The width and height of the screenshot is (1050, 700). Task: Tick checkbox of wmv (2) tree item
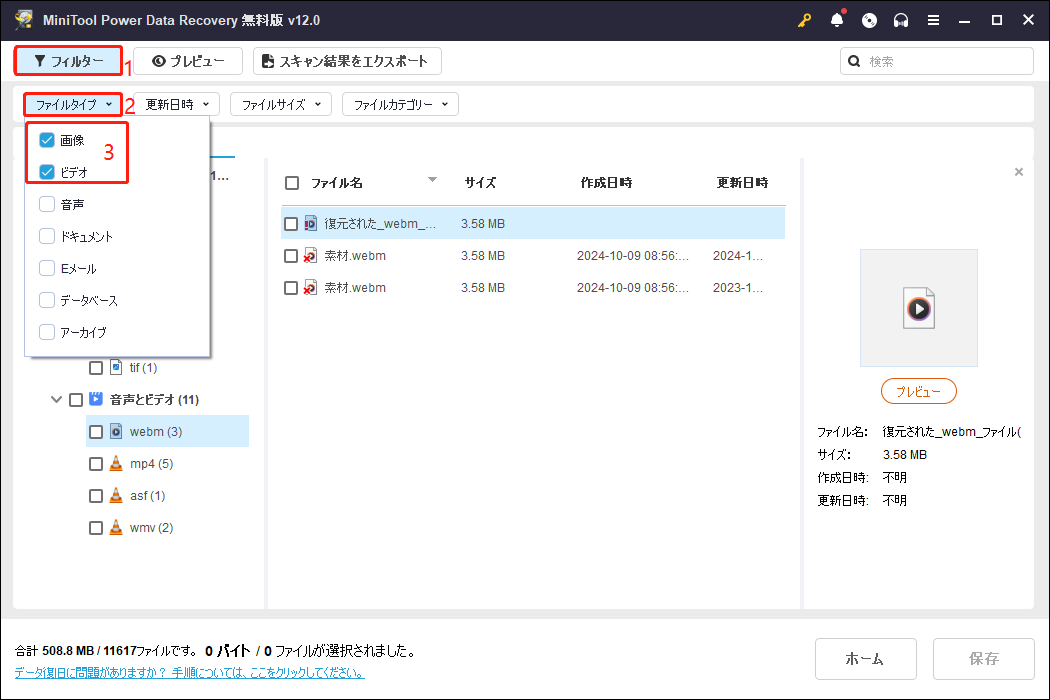[x=96, y=528]
